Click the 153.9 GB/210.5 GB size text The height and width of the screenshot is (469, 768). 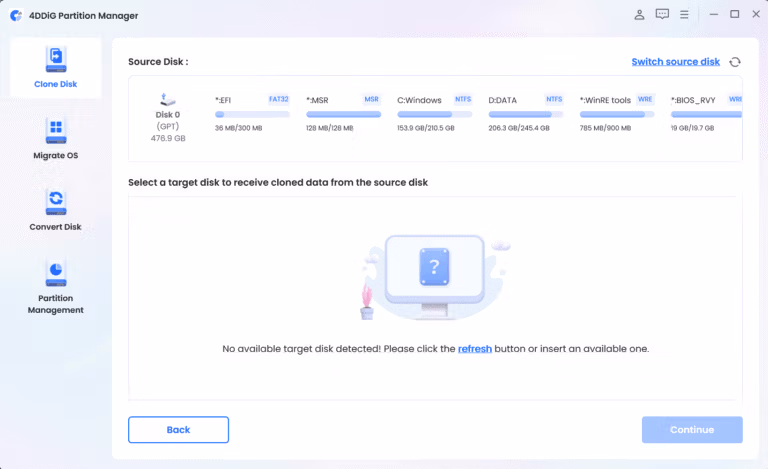426,128
